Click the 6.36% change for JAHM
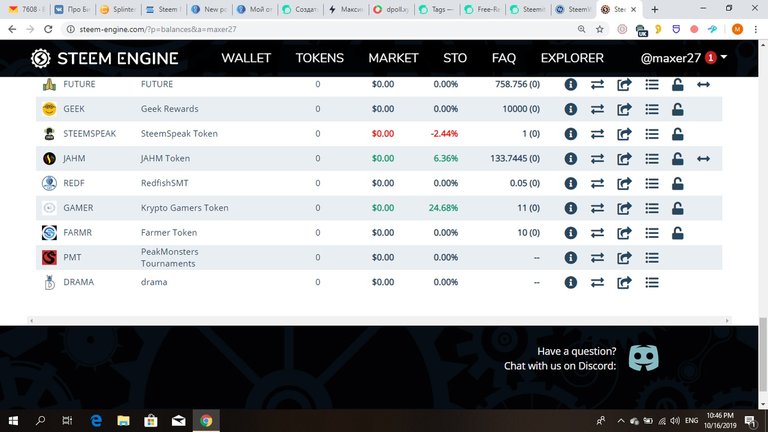The image size is (768, 432). 445,158
